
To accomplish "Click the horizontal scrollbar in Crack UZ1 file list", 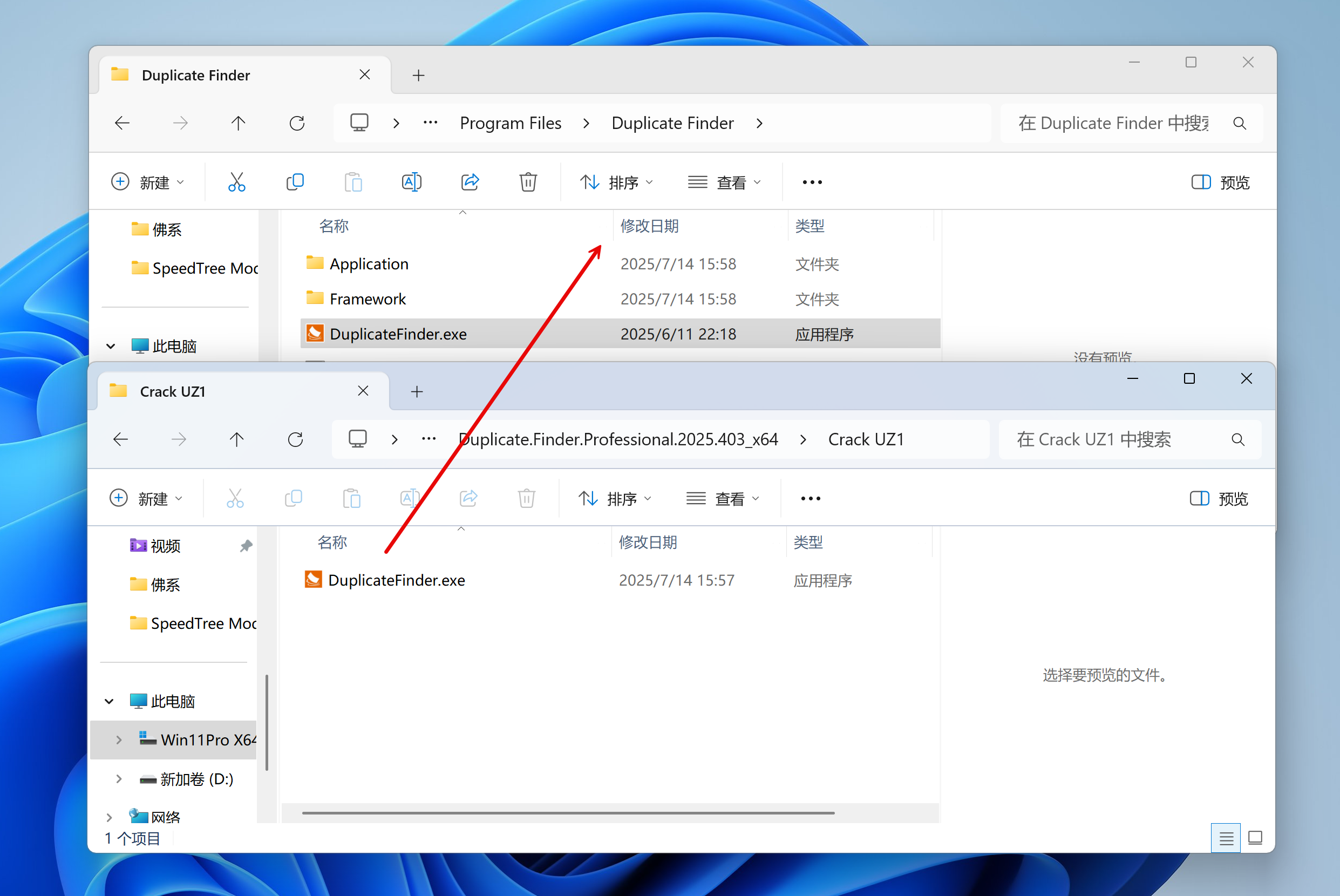I will click(x=568, y=812).
